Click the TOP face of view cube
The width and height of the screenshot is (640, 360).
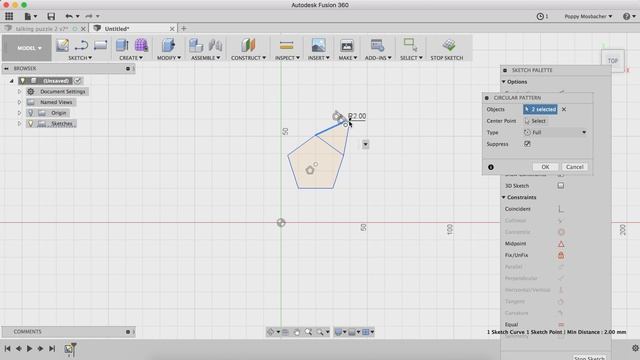point(613,61)
